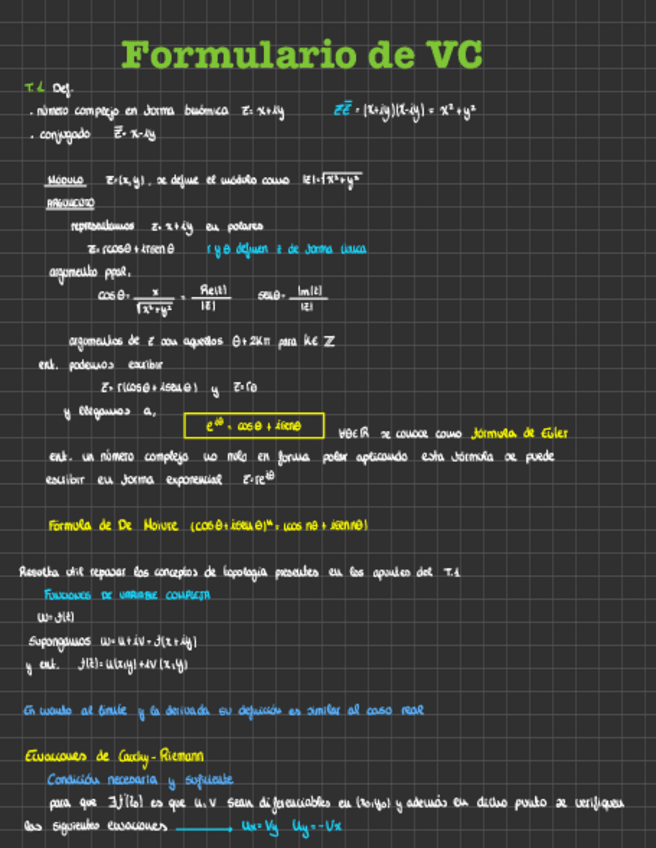
Task: Click yellow heading 'Ecuaciones de Cauchy-Riemann'
Action: pyautogui.click(x=115, y=757)
